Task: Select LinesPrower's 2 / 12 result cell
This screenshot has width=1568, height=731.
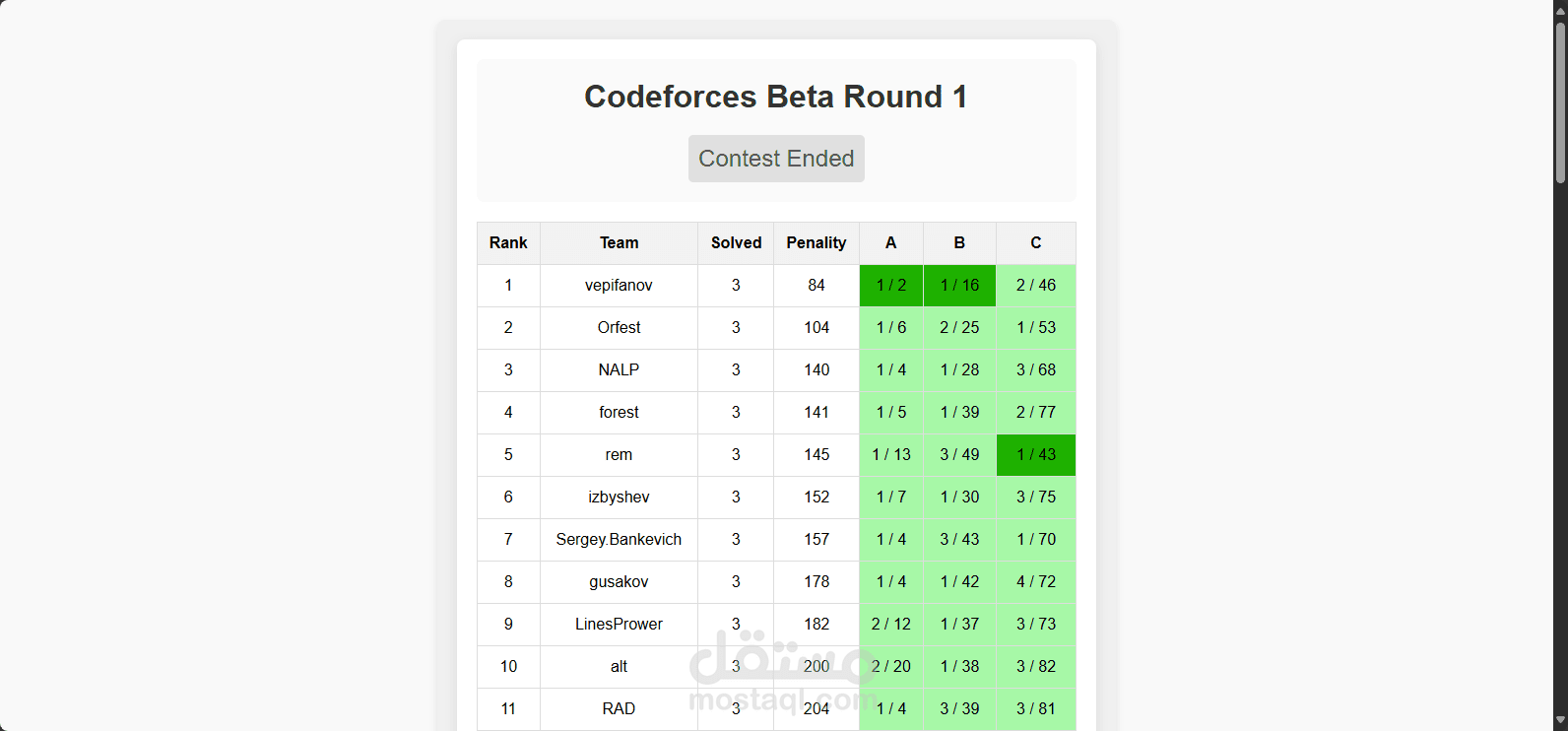Action: pyautogui.click(x=890, y=624)
